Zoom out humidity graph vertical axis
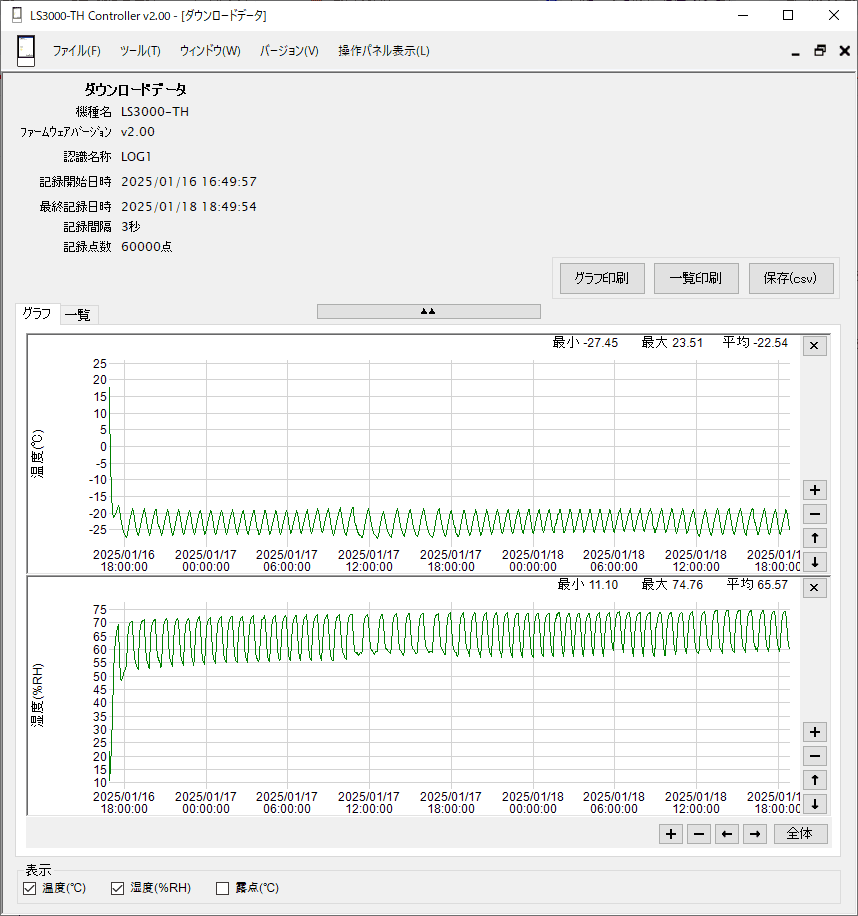The image size is (858, 916). coord(815,756)
